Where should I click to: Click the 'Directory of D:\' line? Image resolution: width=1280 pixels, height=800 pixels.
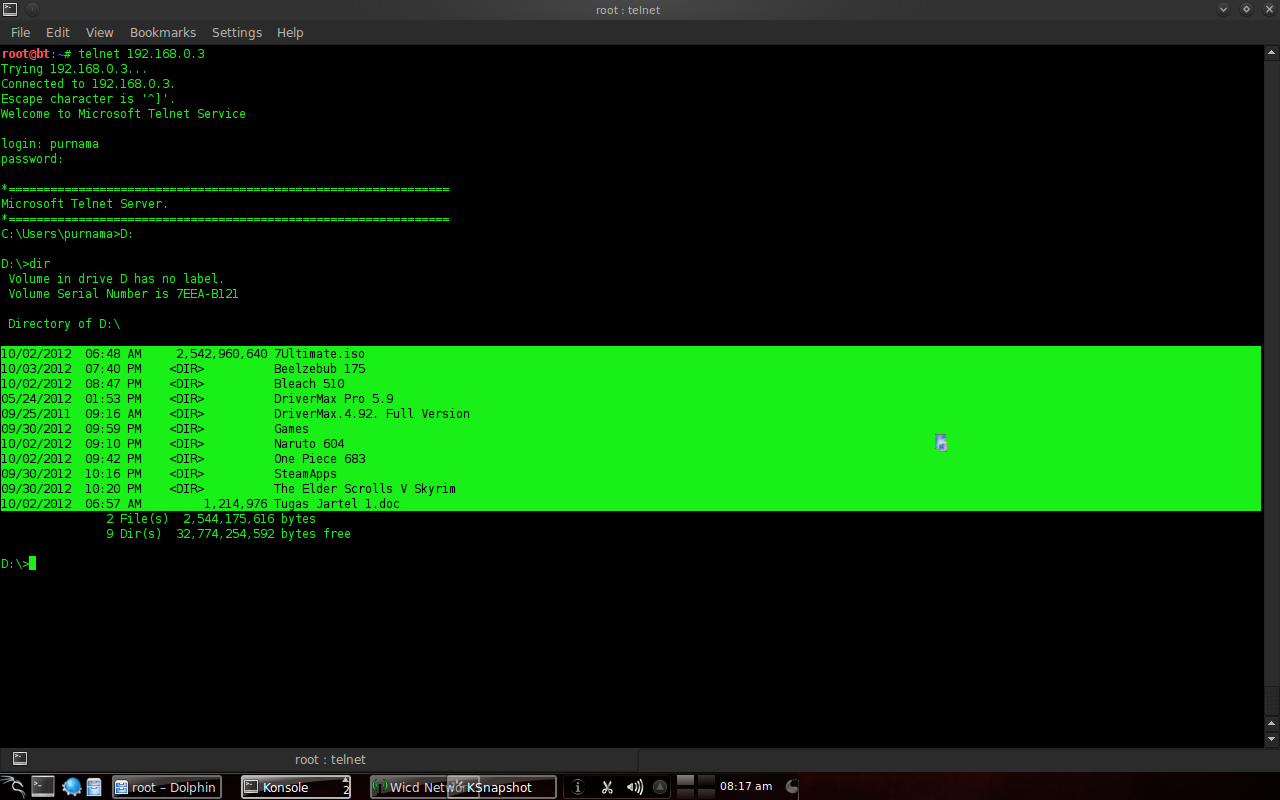64,324
